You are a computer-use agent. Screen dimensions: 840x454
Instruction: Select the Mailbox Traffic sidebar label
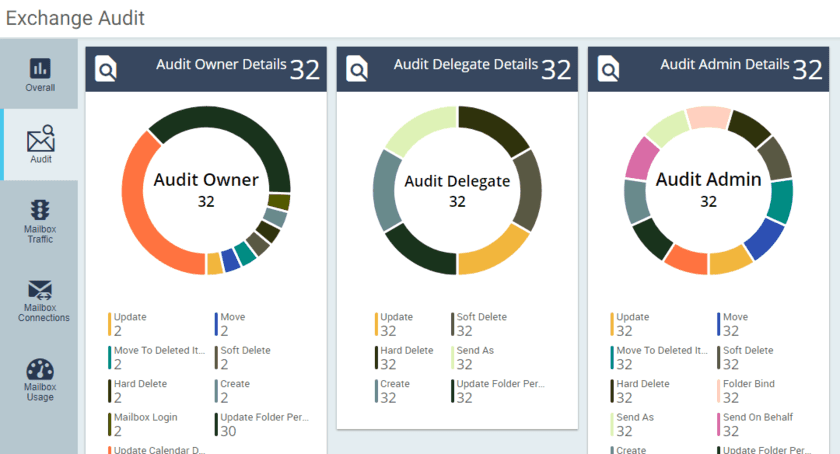point(40,234)
